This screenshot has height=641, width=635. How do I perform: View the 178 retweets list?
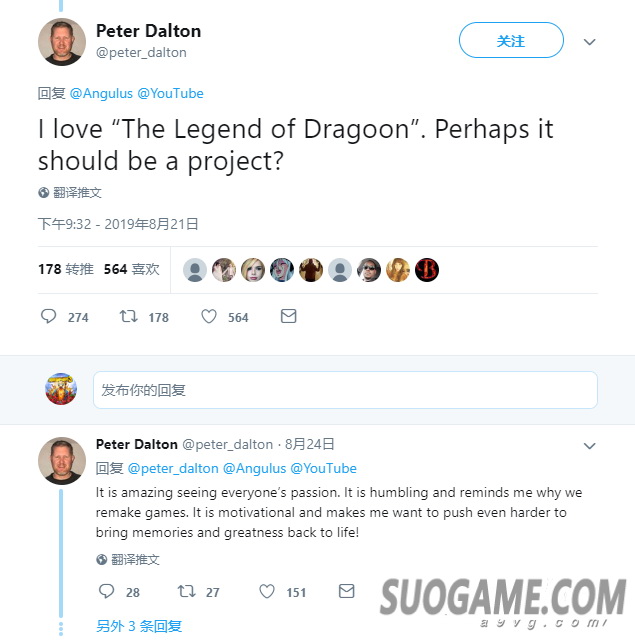[65, 269]
